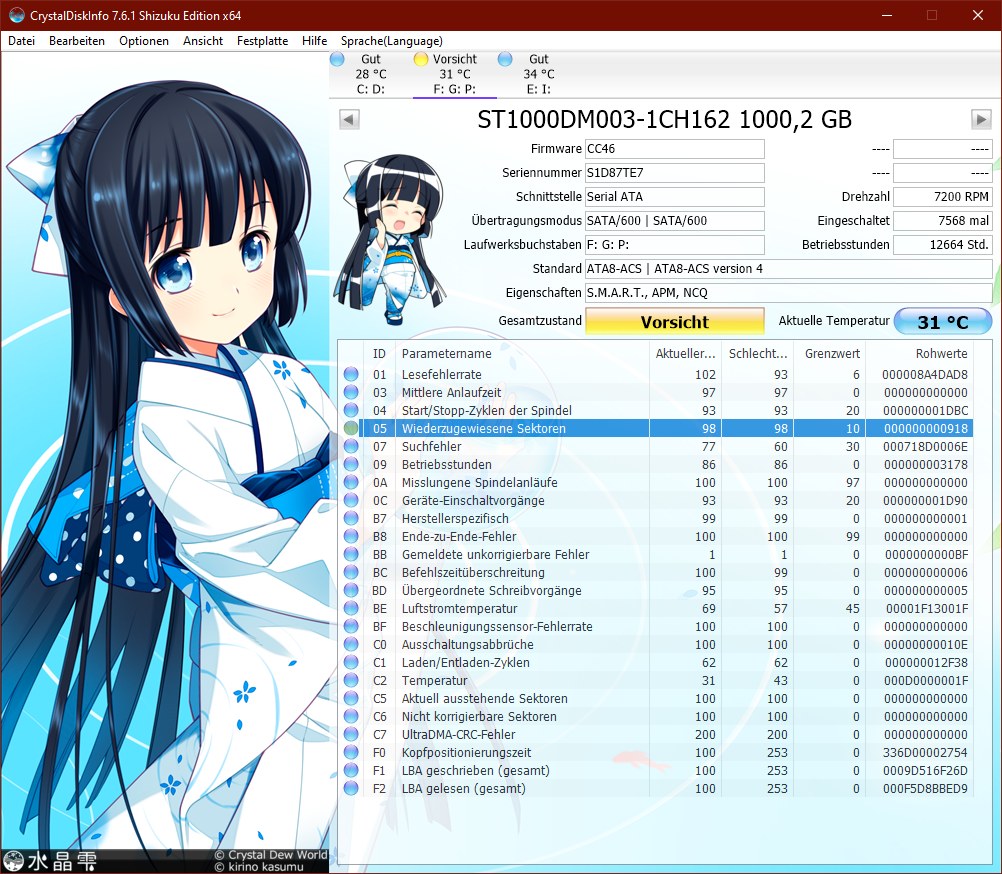Click the chibi Shizuku character image
Viewport: 1002px width, 874px height.
[389, 240]
